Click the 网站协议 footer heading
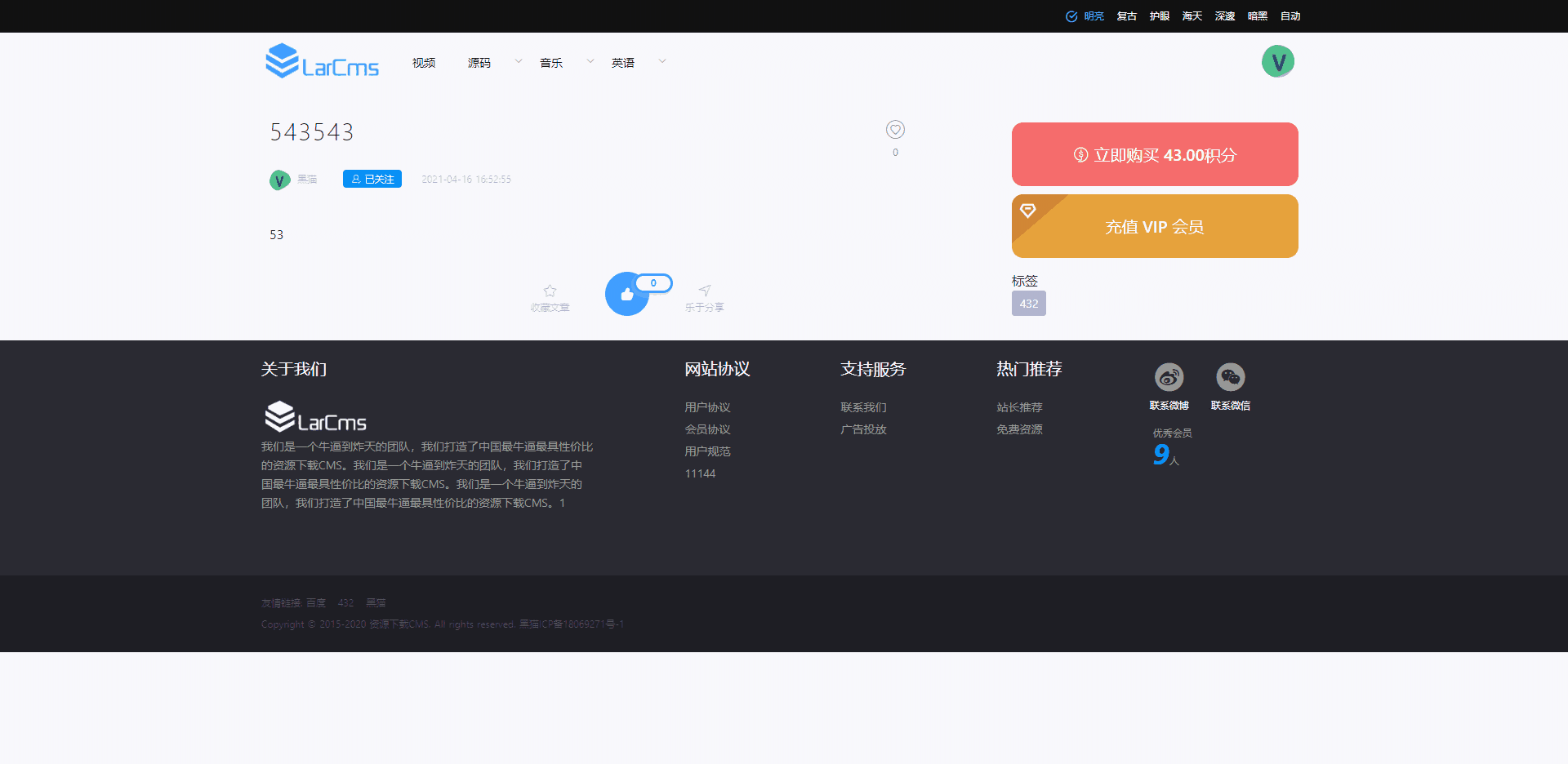This screenshot has height=764, width=1568. pos(718,369)
